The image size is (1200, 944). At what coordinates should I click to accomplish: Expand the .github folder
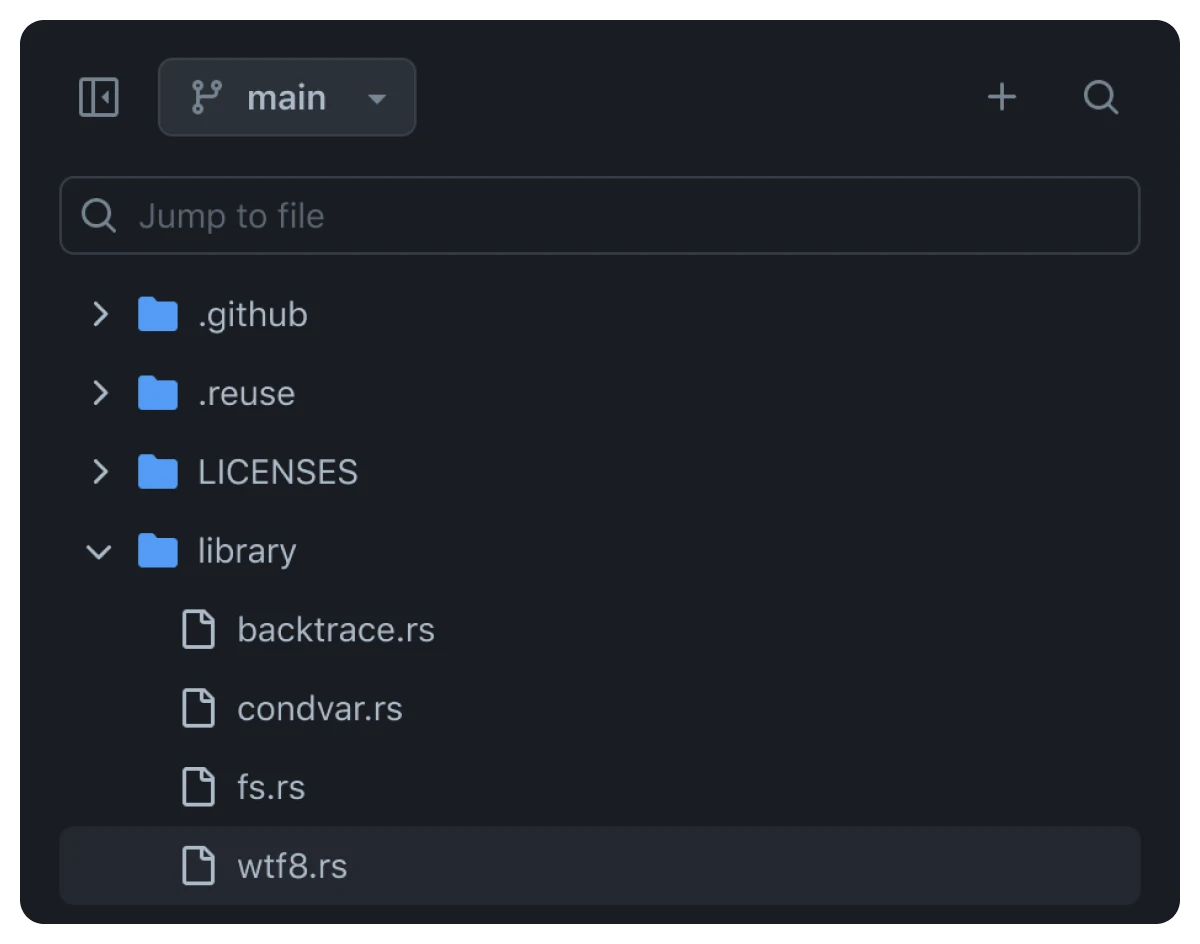(x=100, y=314)
